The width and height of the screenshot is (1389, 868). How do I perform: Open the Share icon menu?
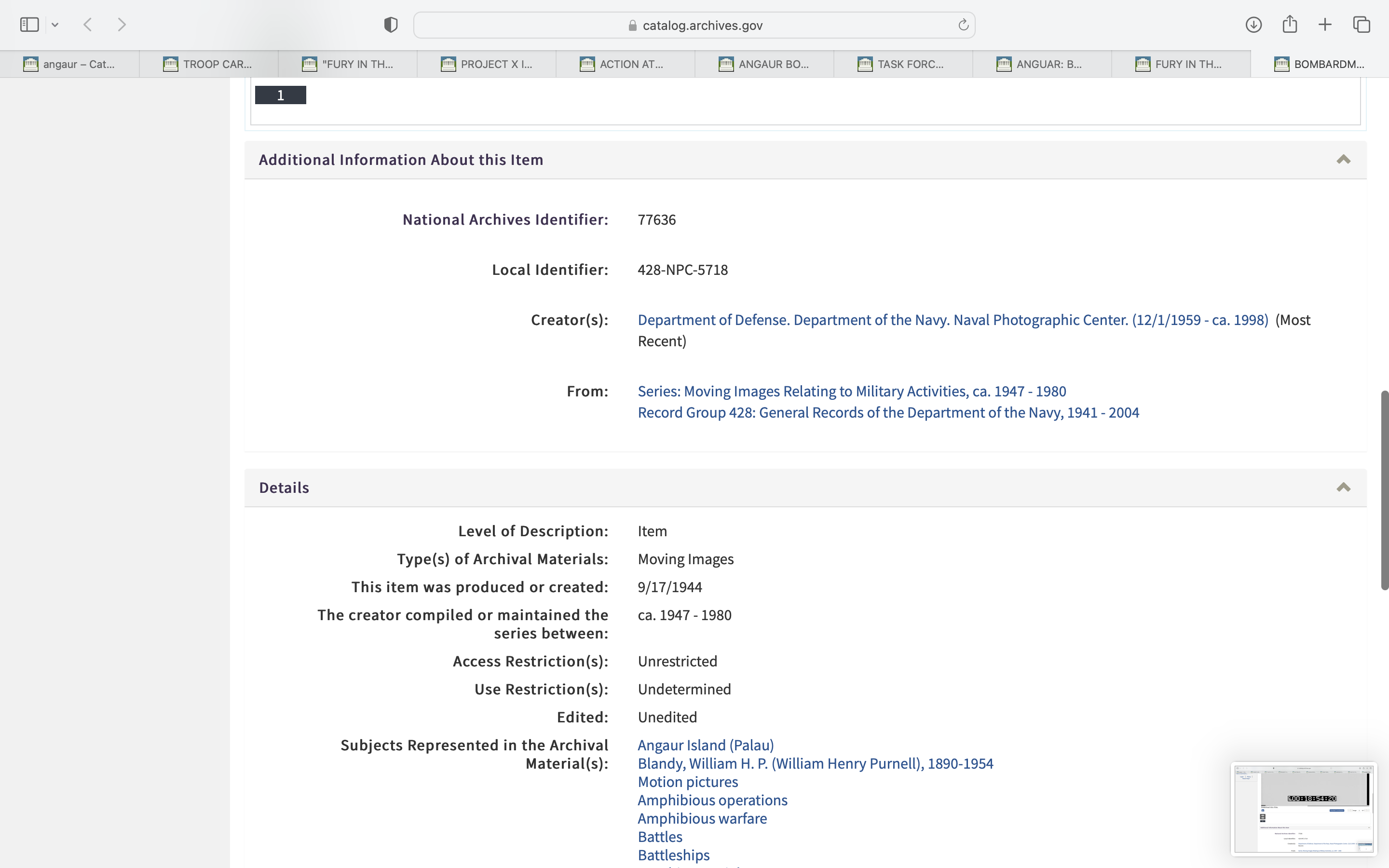pyautogui.click(x=1290, y=25)
